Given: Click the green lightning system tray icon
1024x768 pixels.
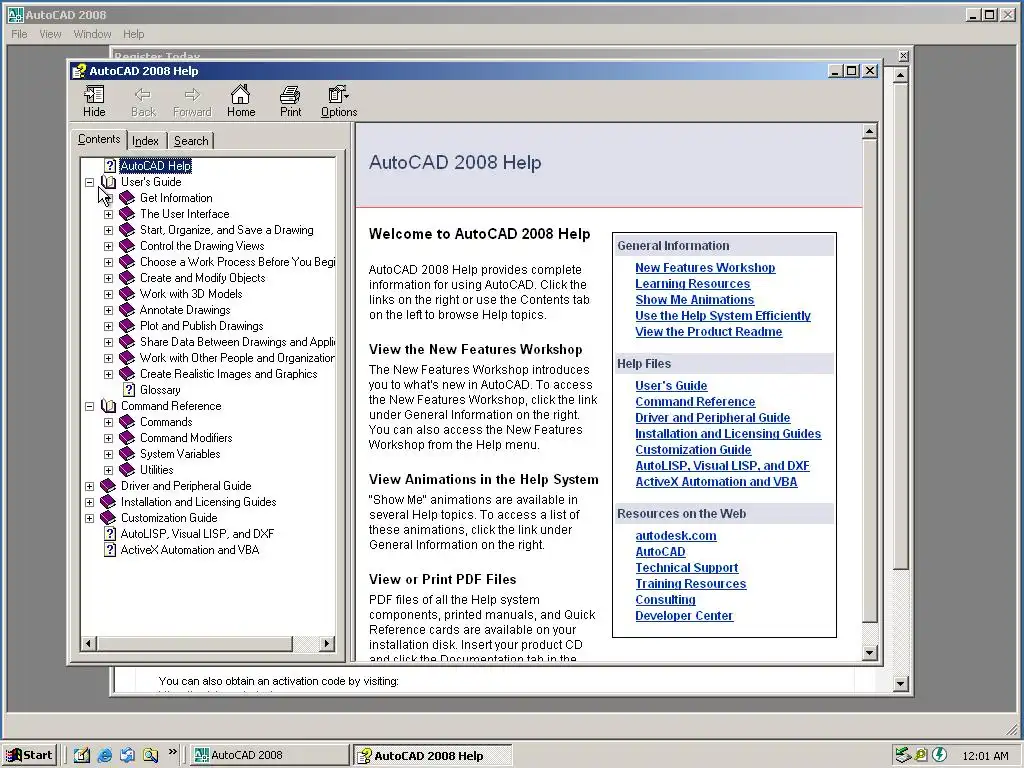Looking at the screenshot, I should pyautogui.click(x=939, y=755).
